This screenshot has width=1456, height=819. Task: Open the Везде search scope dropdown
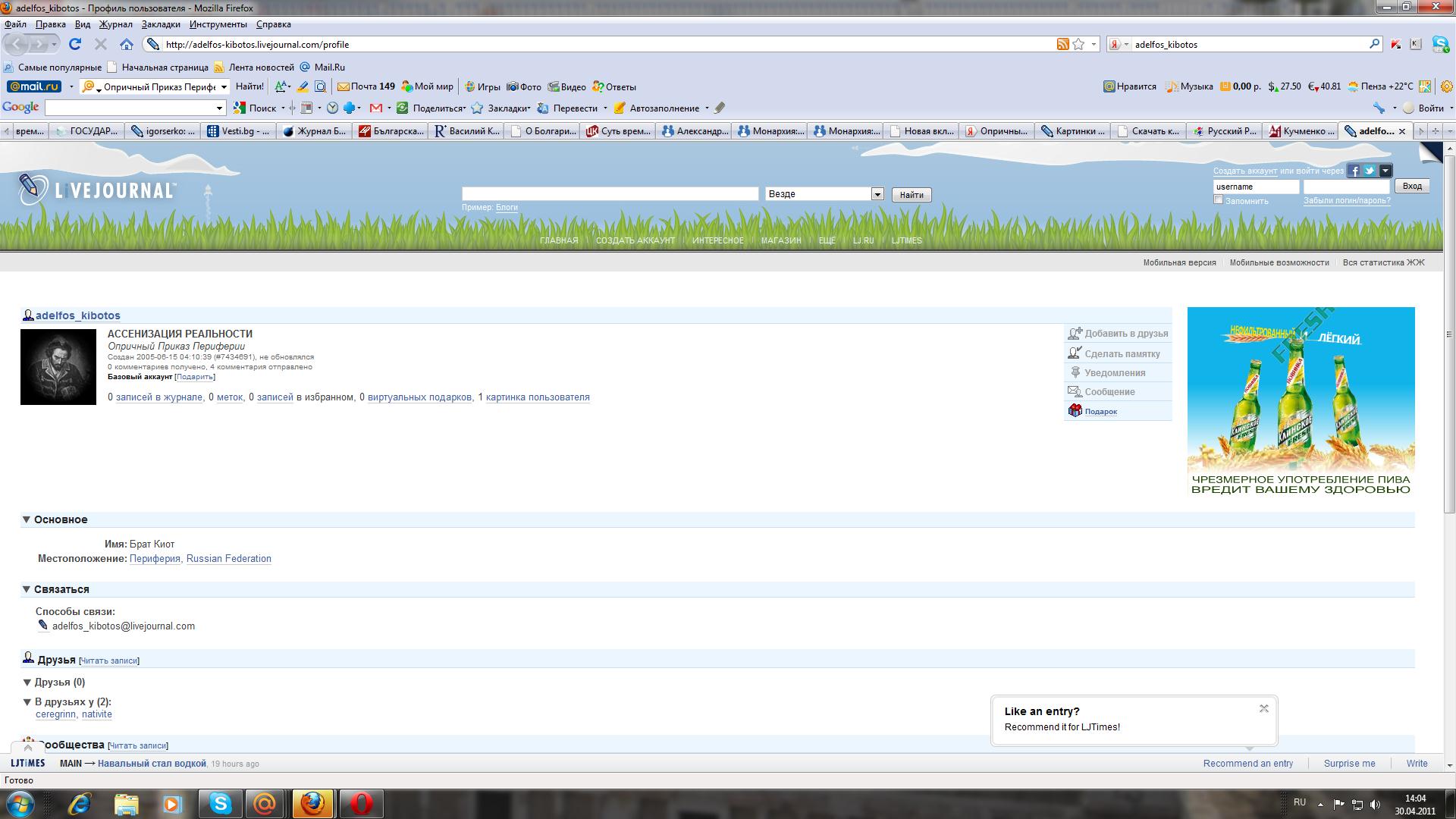[x=877, y=194]
